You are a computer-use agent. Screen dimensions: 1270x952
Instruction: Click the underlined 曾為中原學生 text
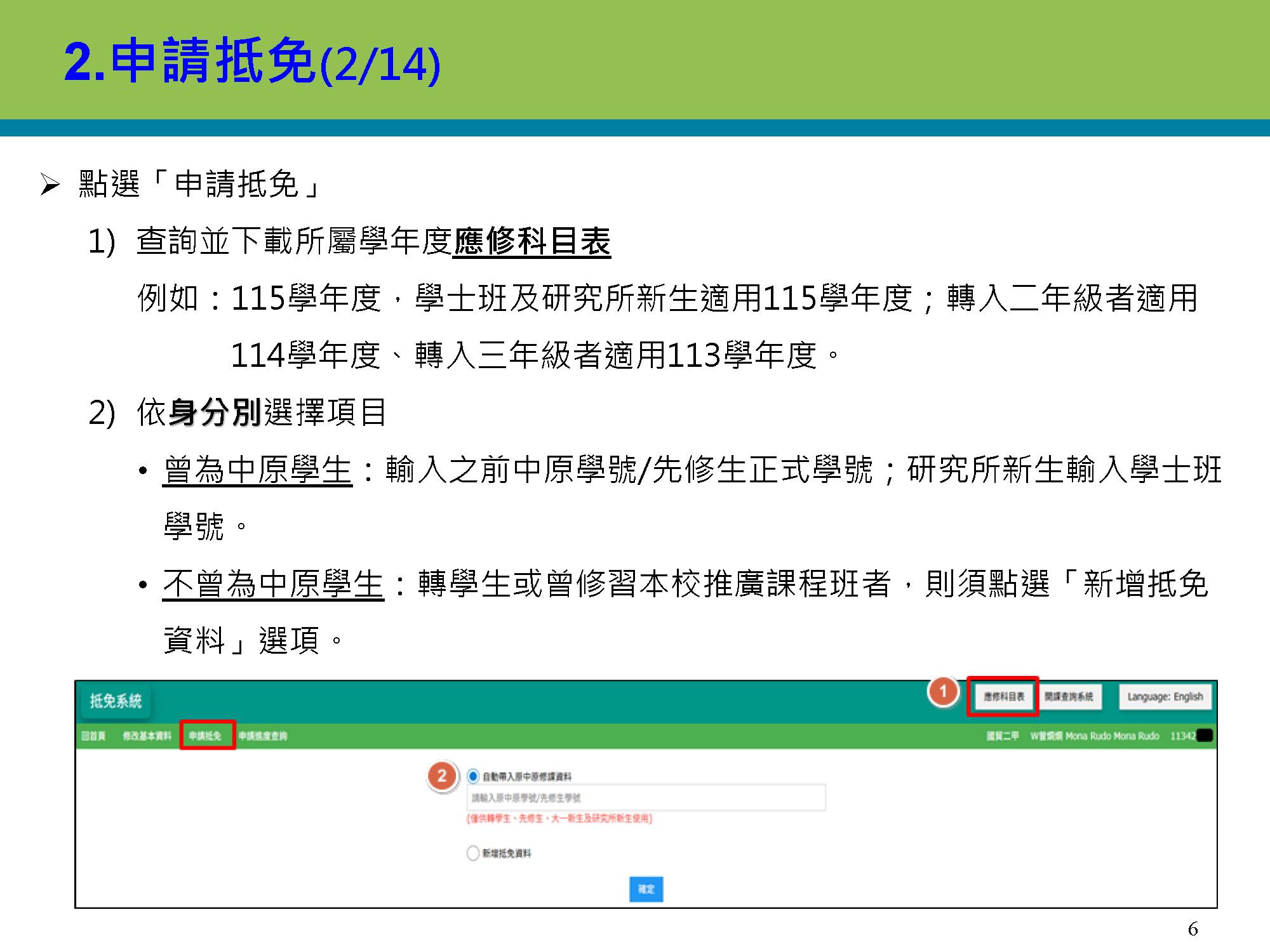257,470
